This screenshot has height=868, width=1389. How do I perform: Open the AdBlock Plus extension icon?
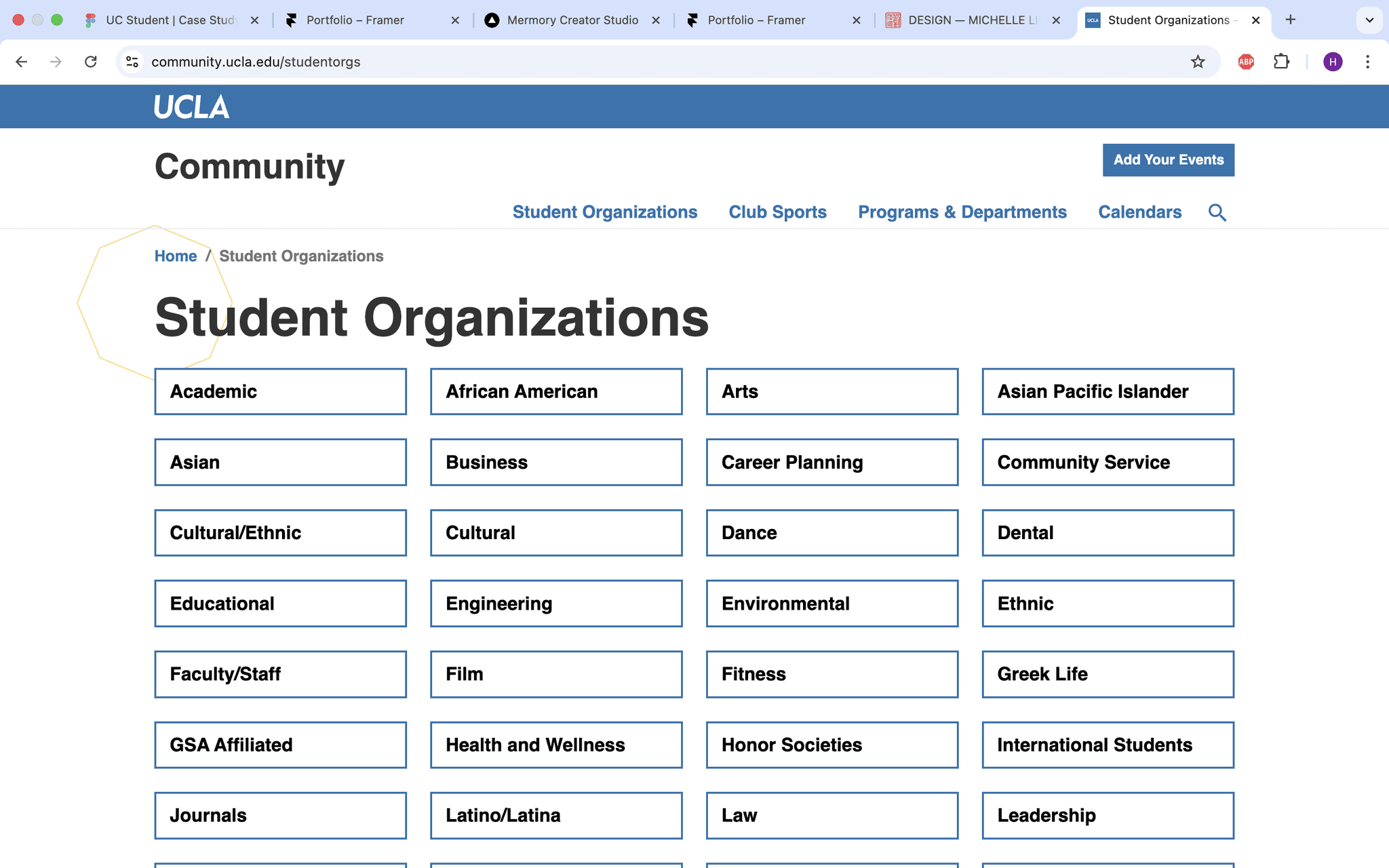point(1246,62)
